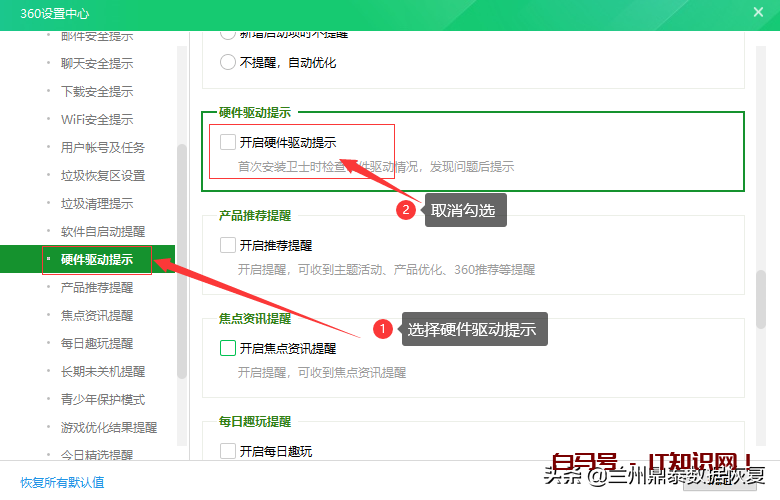The width and height of the screenshot is (780, 500).
Task: Open 长期未关机提醒 settings
Action: [103, 372]
